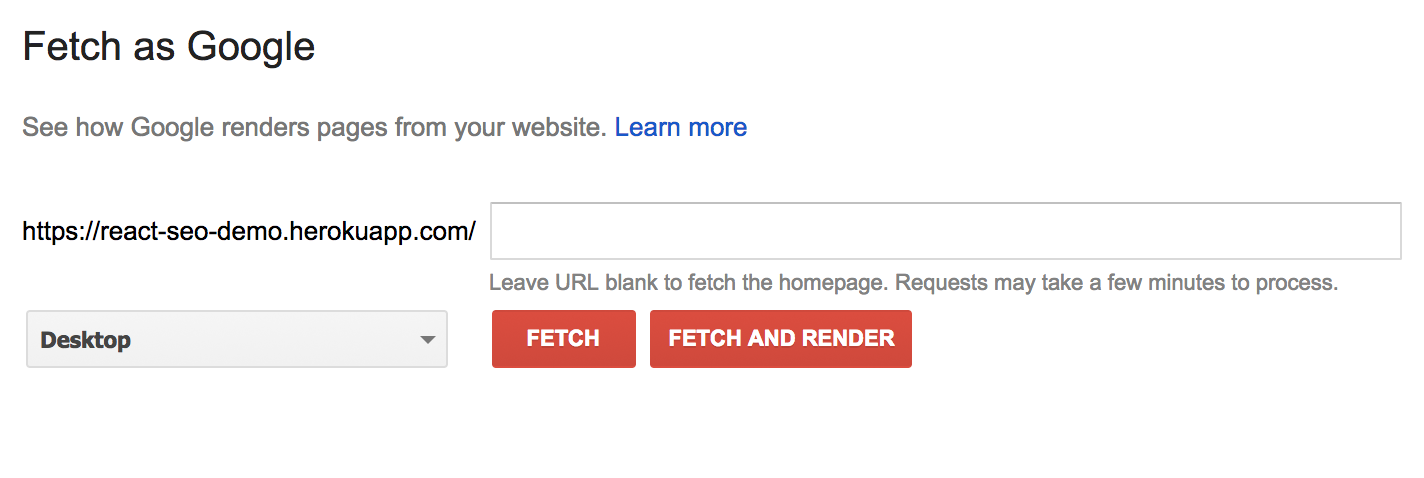Viewport: 1424px width, 478px height.
Task: Start fetching and rendering the page
Action: pyautogui.click(x=780, y=339)
